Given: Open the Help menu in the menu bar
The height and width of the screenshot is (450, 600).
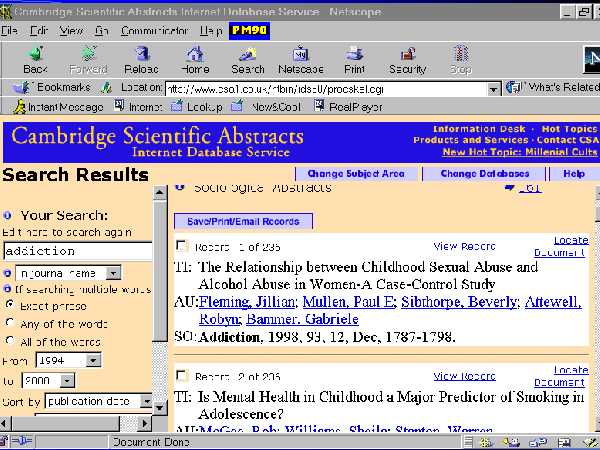Looking at the screenshot, I should point(211,31).
